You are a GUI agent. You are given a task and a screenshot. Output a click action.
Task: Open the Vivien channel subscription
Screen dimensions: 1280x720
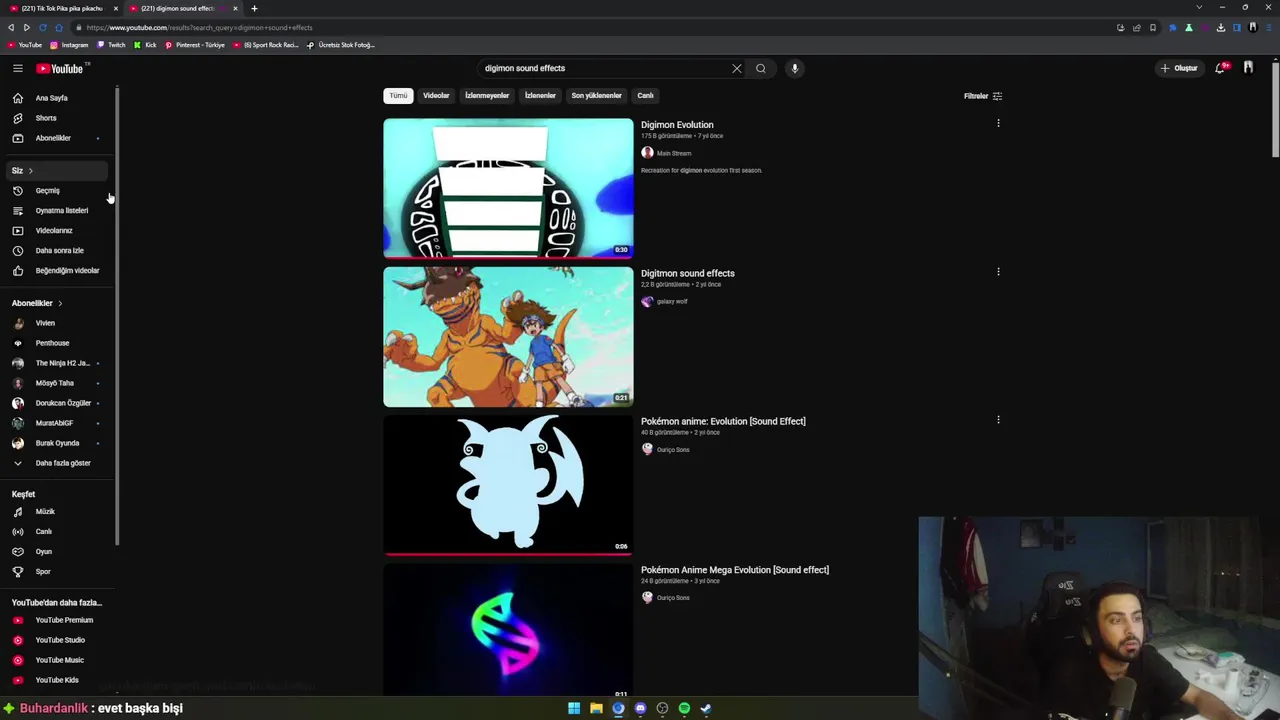56,323
